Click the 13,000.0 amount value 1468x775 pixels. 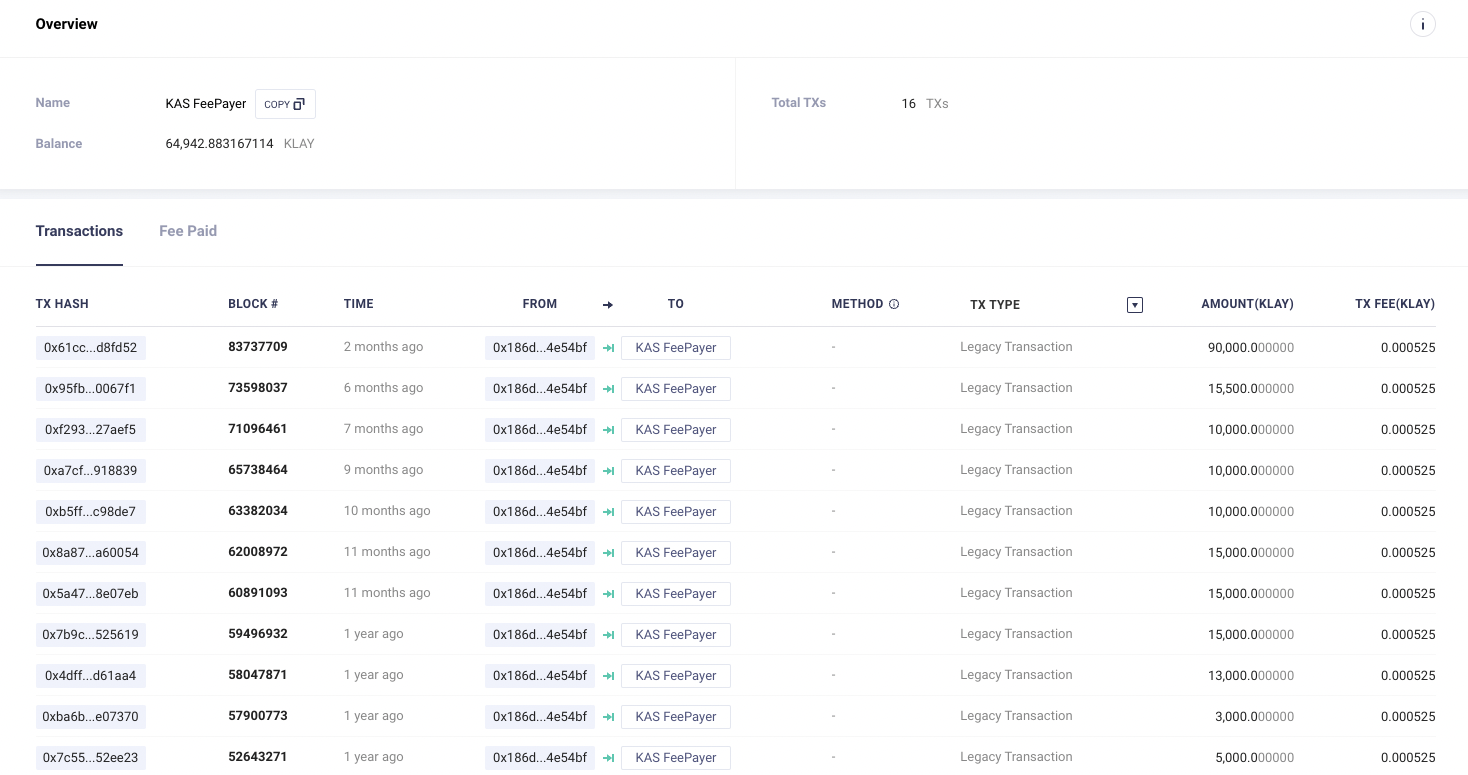pos(1251,676)
